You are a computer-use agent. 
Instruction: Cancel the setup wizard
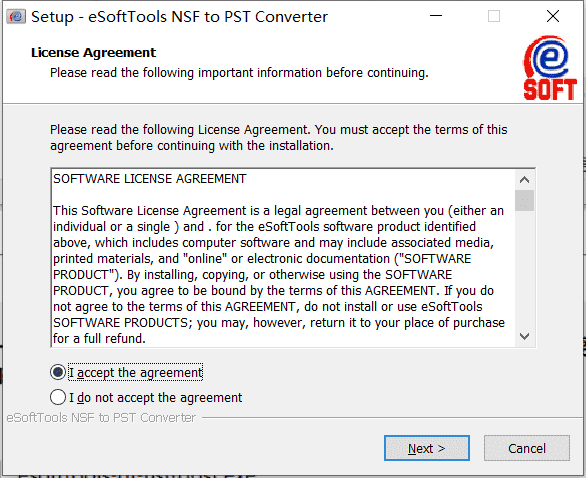527,448
